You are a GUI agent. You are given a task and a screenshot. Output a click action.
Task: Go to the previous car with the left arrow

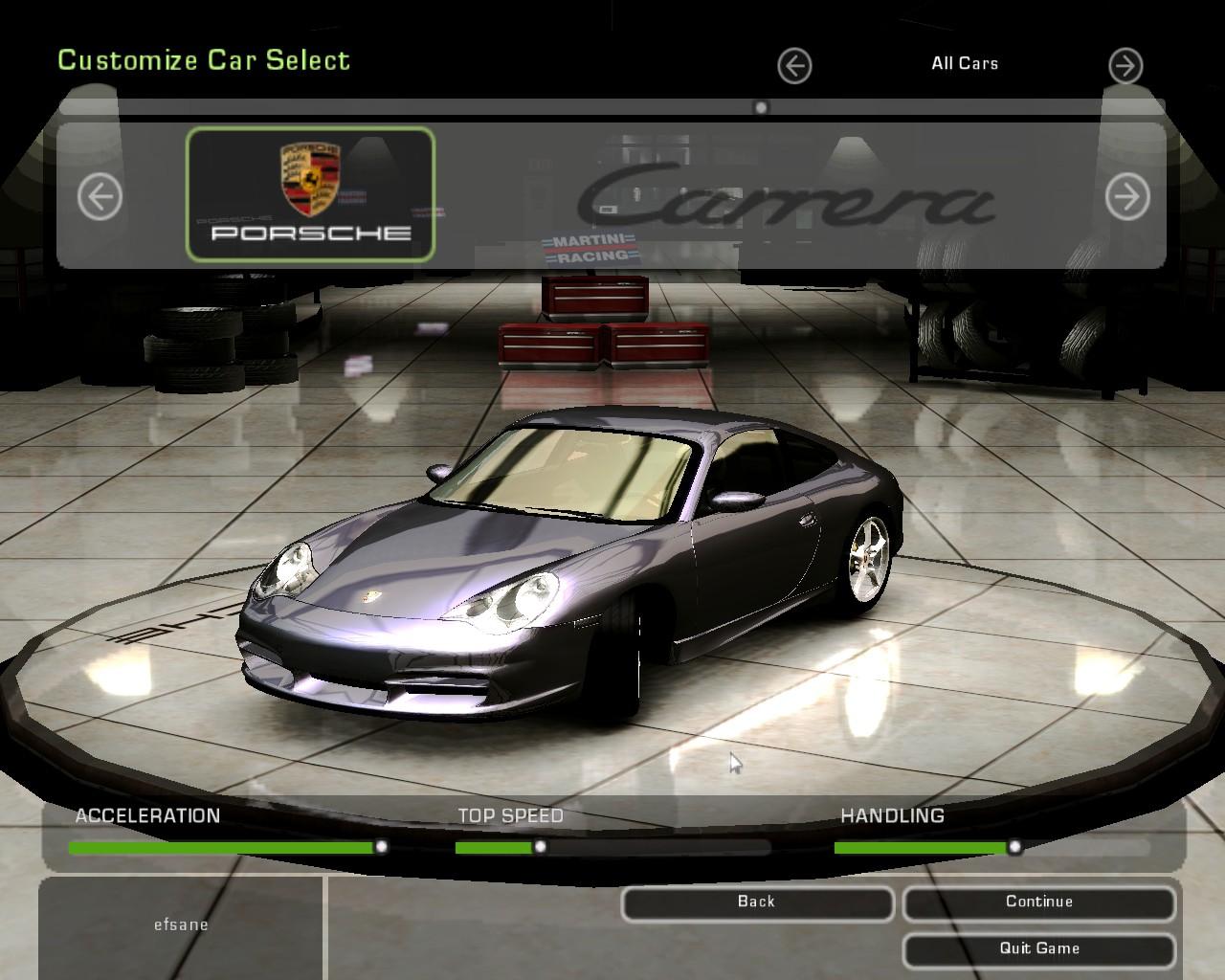pos(100,197)
